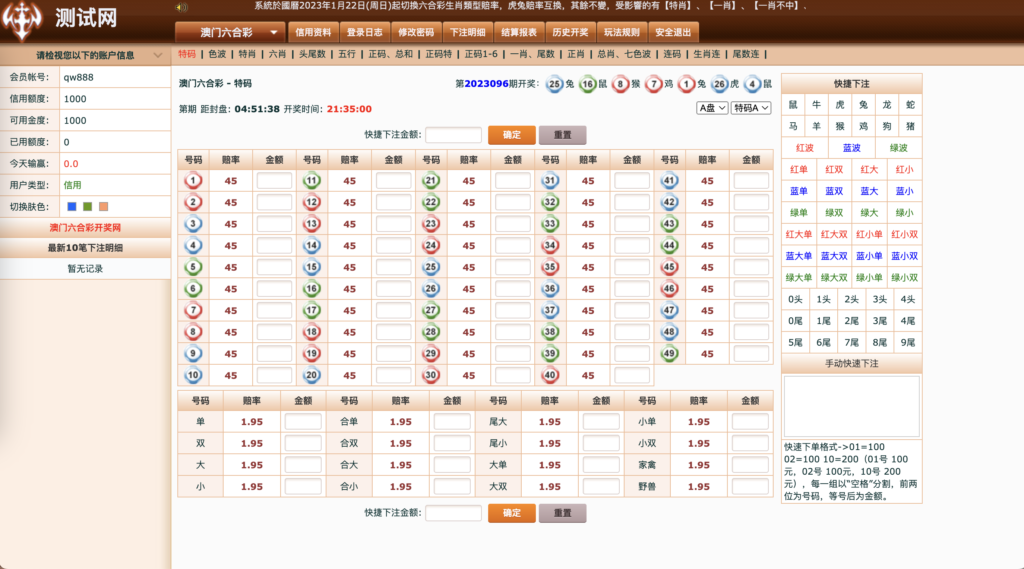
Task: Click the top orange 确定 button
Action: coord(511,134)
